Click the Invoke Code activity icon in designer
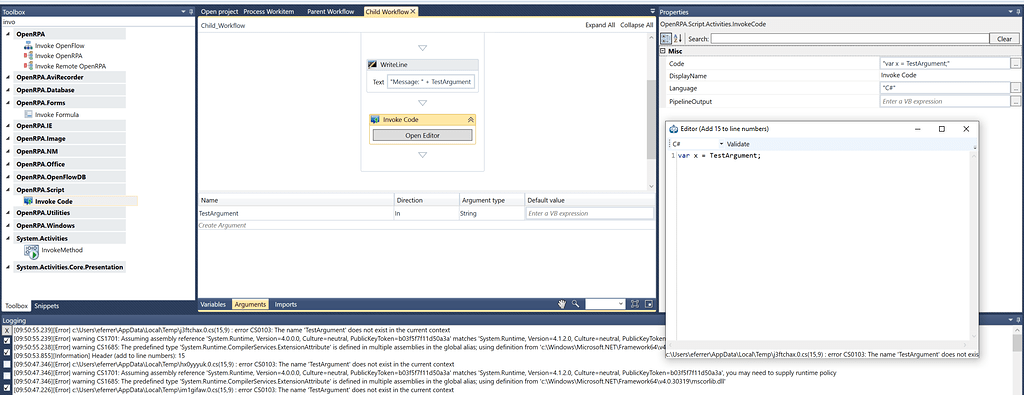Viewport: 1024px width, 395px height. (375, 119)
